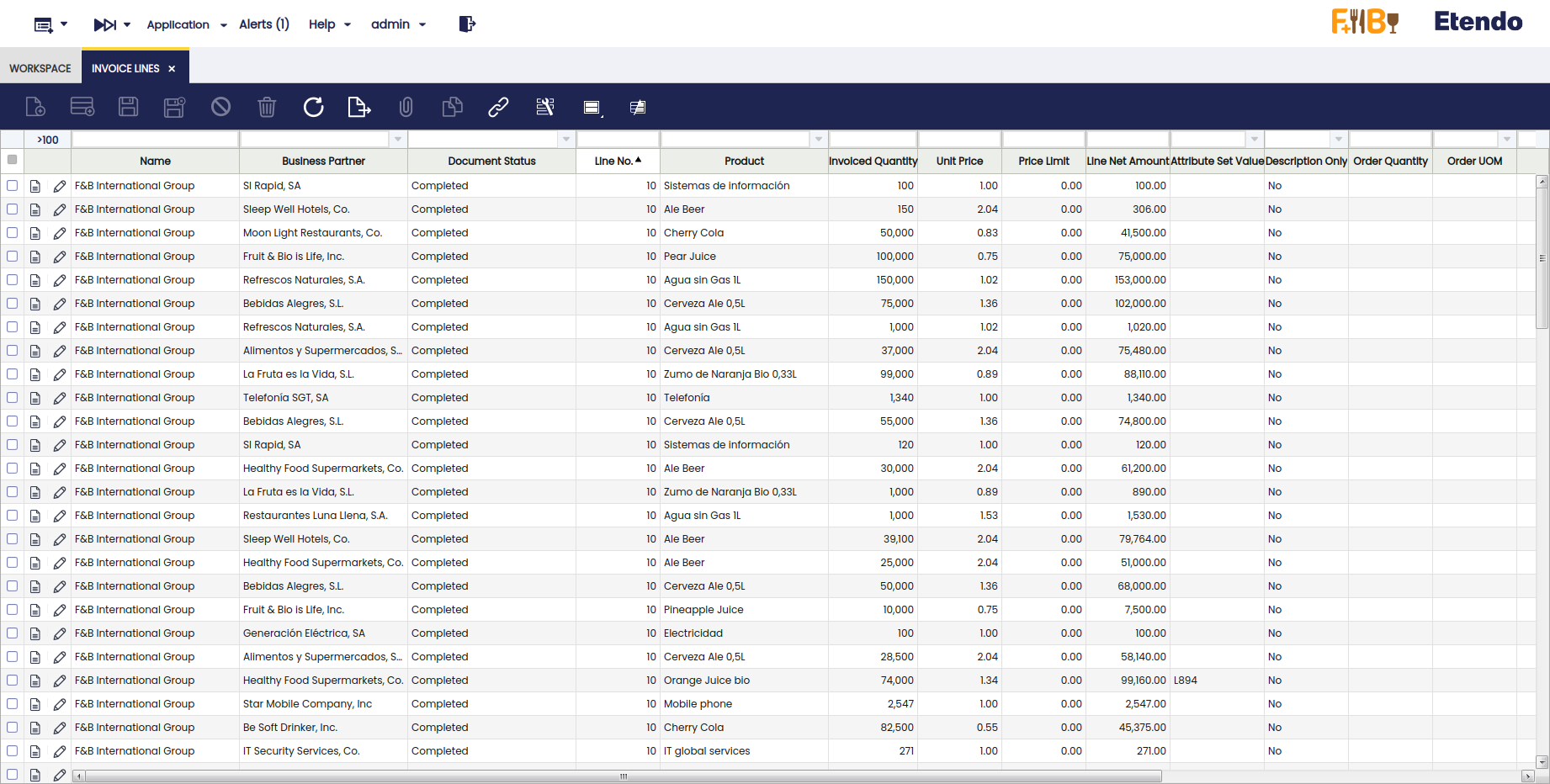Open Alerts (1) in top bar
The height and width of the screenshot is (784, 1550).
coord(264,24)
